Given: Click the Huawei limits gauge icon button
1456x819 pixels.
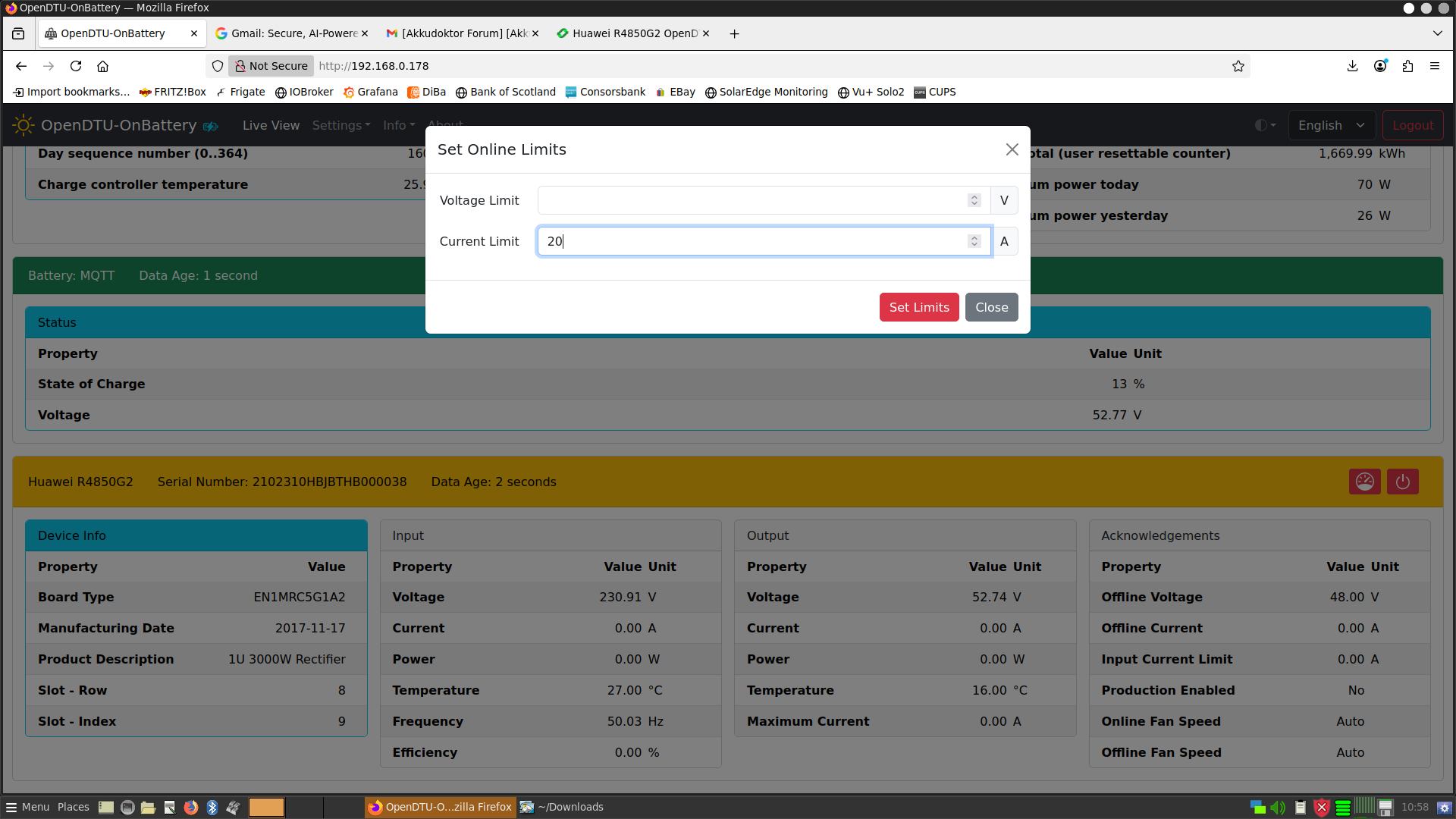Looking at the screenshot, I should [x=1364, y=482].
